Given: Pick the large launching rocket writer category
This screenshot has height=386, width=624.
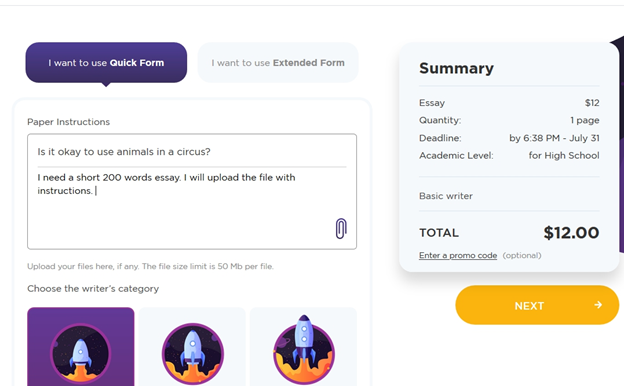Looking at the screenshot, I should click(x=303, y=347).
